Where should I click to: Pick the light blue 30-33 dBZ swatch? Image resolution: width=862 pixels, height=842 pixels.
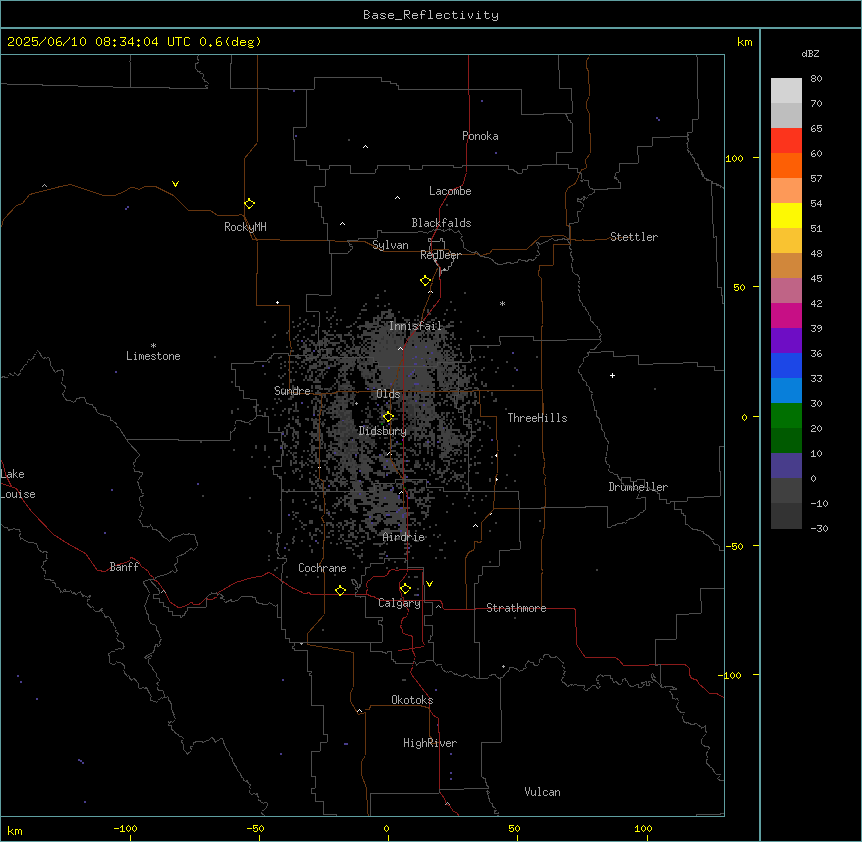[x=786, y=391]
